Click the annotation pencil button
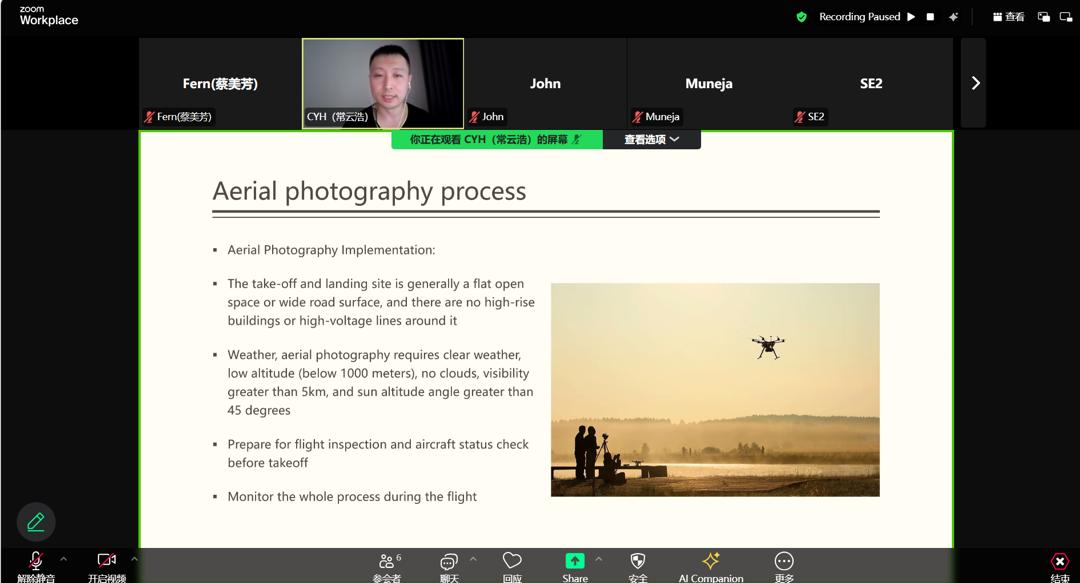Screen dimensions: 1080x583 pyautogui.click(x=36, y=522)
